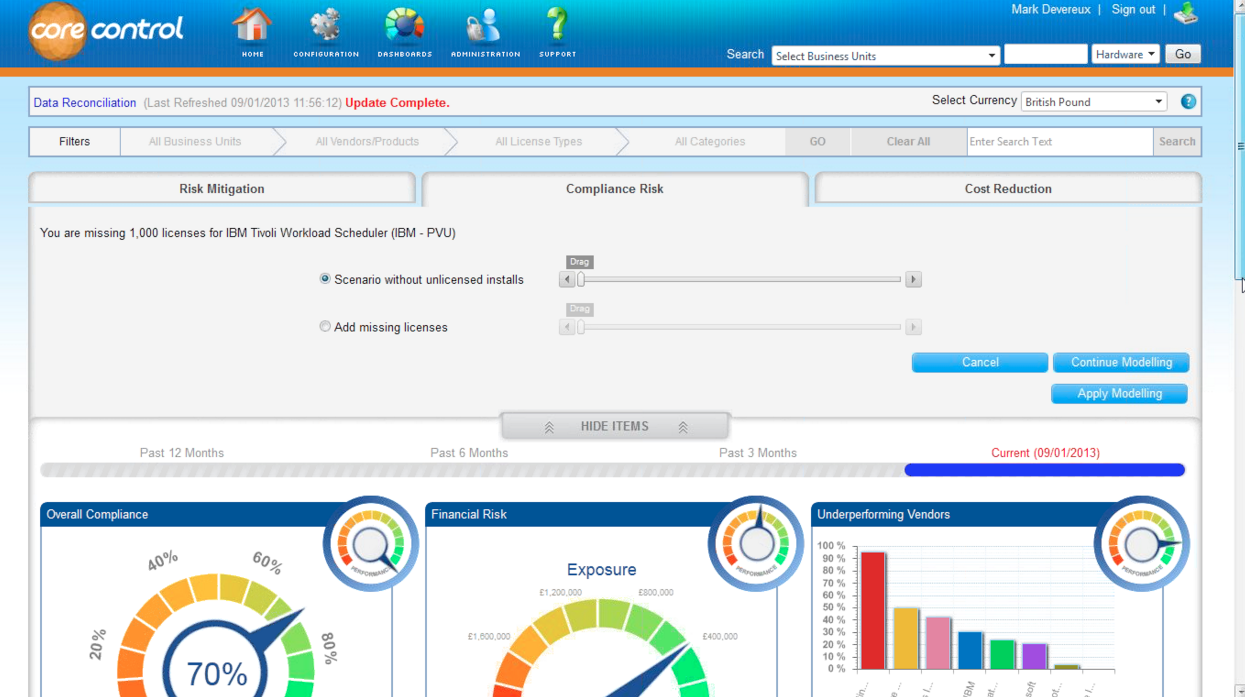Click the 70% compliance gauge value
Screen dimensions: 1245x697
point(217,674)
